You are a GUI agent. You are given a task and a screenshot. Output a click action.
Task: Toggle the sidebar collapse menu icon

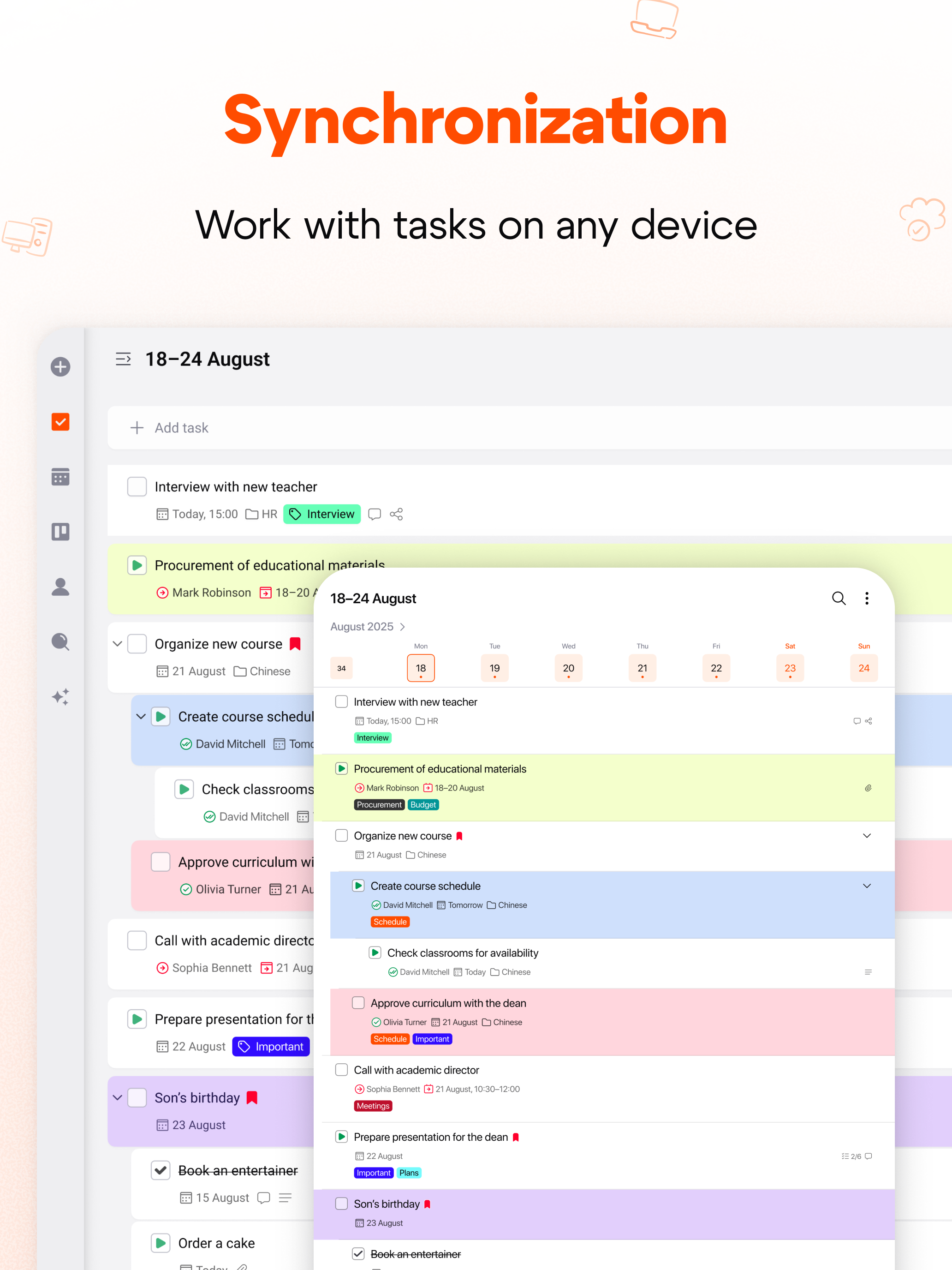click(x=123, y=359)
